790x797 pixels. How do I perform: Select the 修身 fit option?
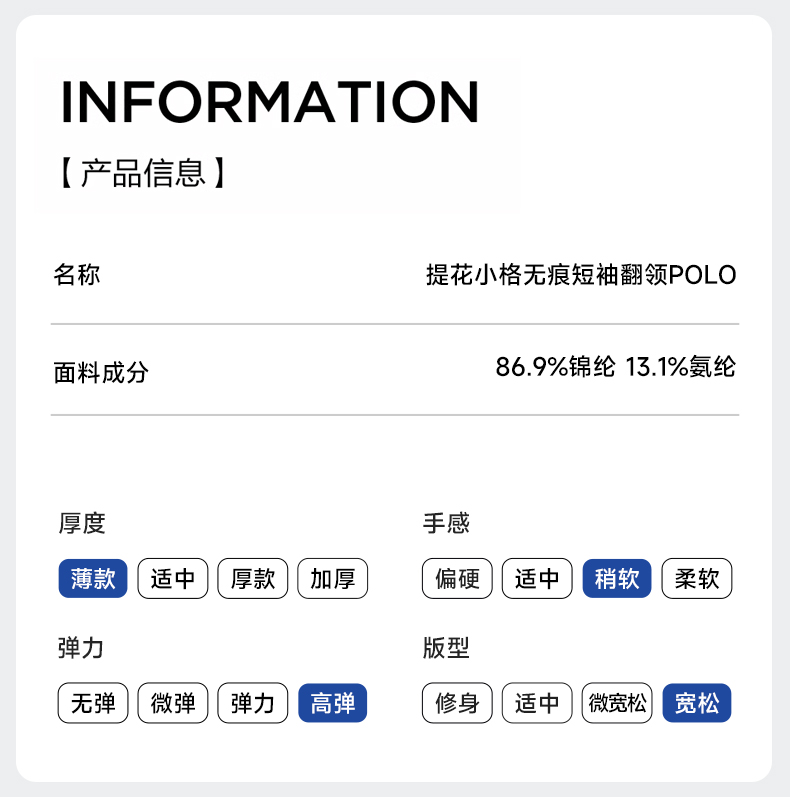(457, 704)
